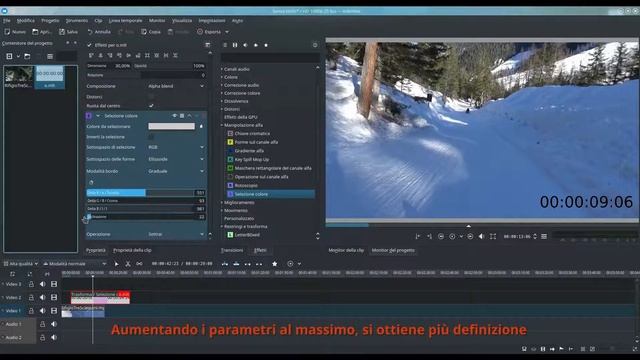Open the Modalità bordo Graduale dropdown
640x360 pixels.
click(x=176, y=171)
